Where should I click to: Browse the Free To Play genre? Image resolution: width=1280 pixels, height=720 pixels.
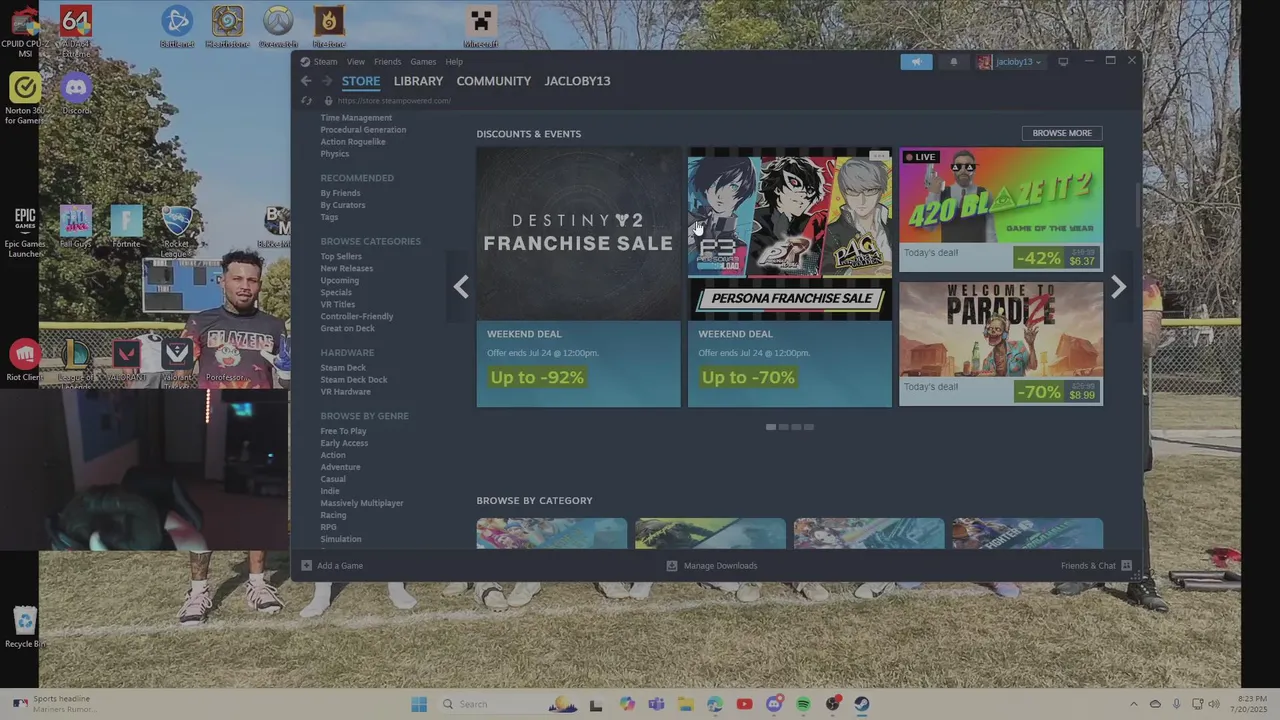click(x=343, y=431)
